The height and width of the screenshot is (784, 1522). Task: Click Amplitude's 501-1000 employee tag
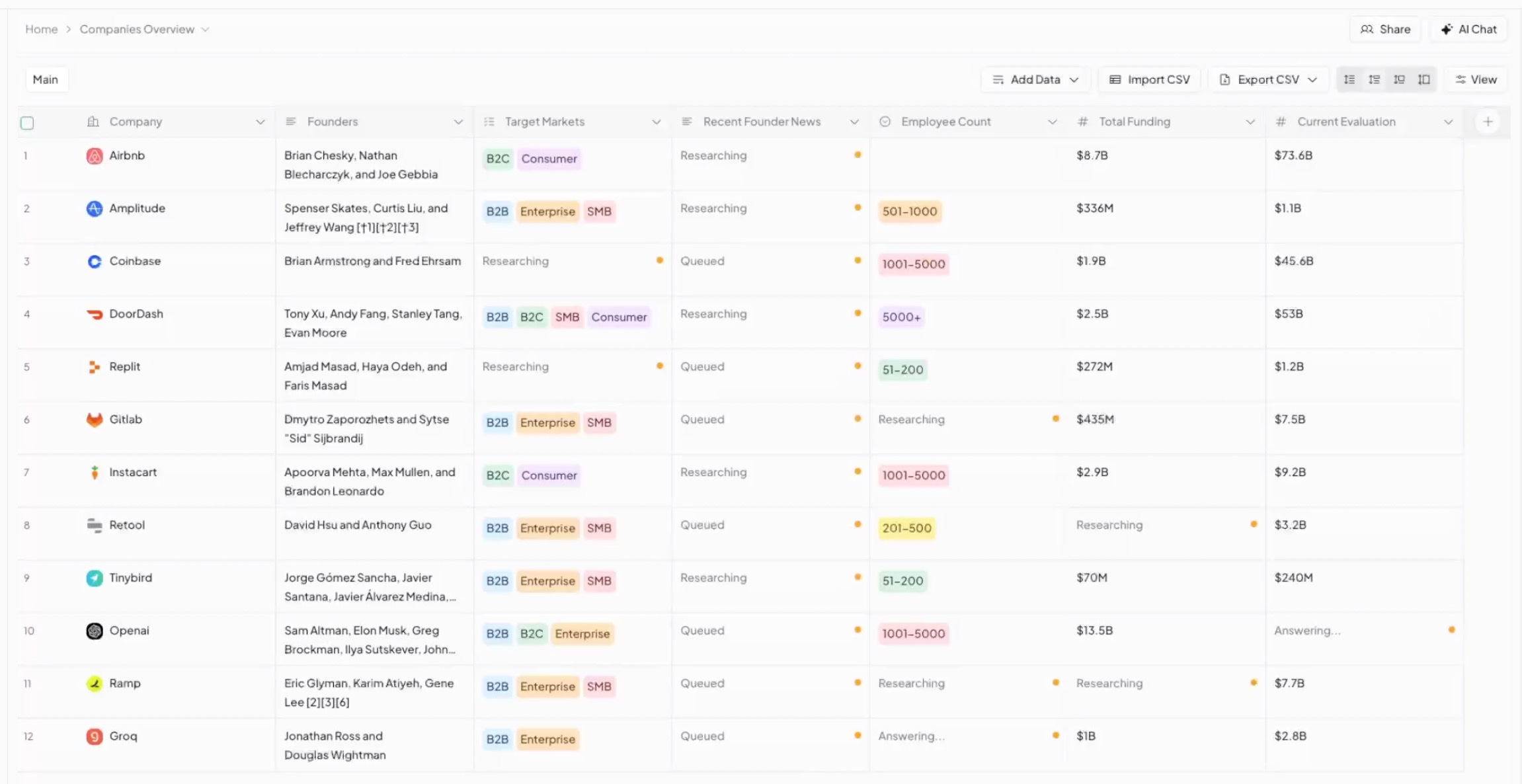[x=910, y=212]
